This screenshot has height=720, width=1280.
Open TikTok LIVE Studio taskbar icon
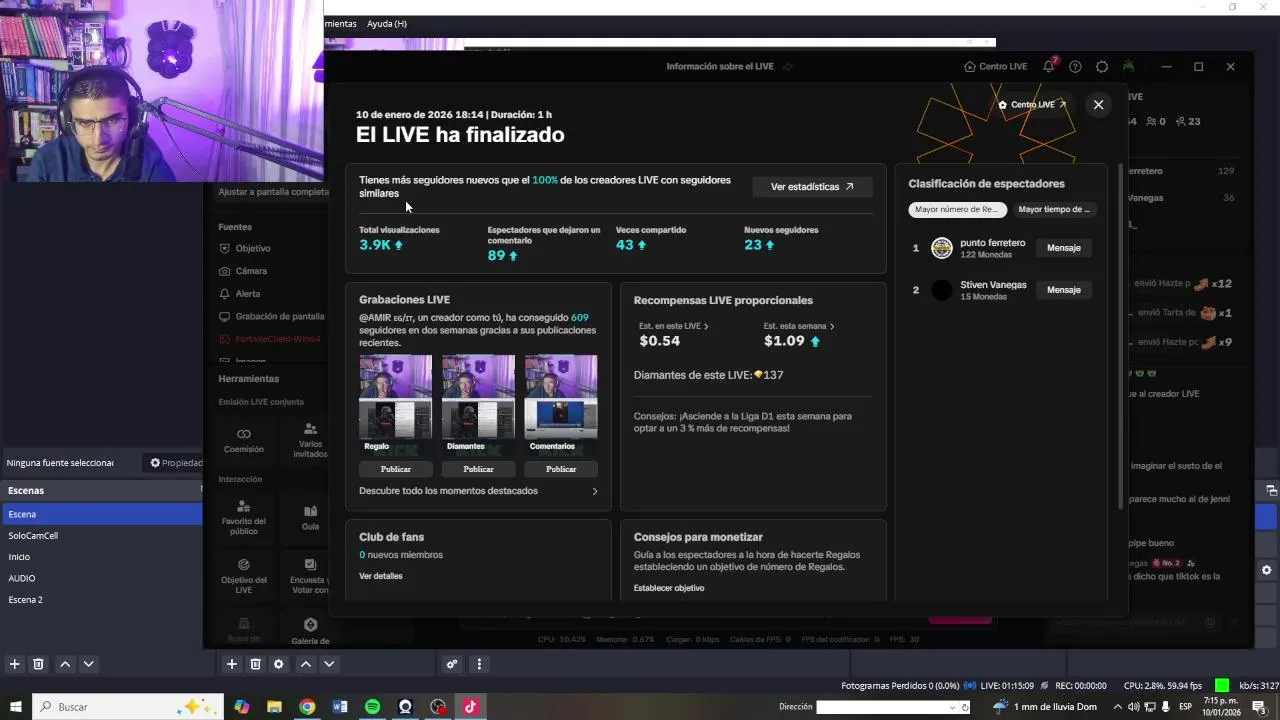(470, 707)
